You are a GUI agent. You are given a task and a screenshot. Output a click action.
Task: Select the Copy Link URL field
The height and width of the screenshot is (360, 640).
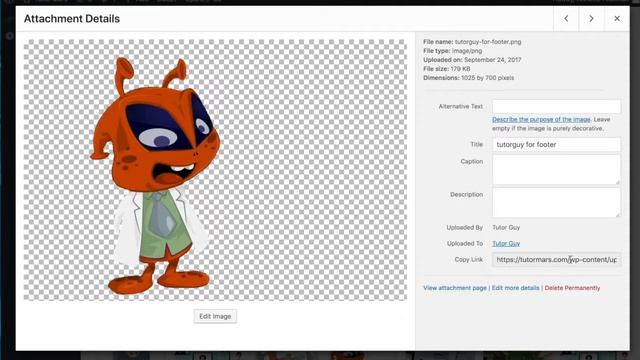[x=556, y=260]
